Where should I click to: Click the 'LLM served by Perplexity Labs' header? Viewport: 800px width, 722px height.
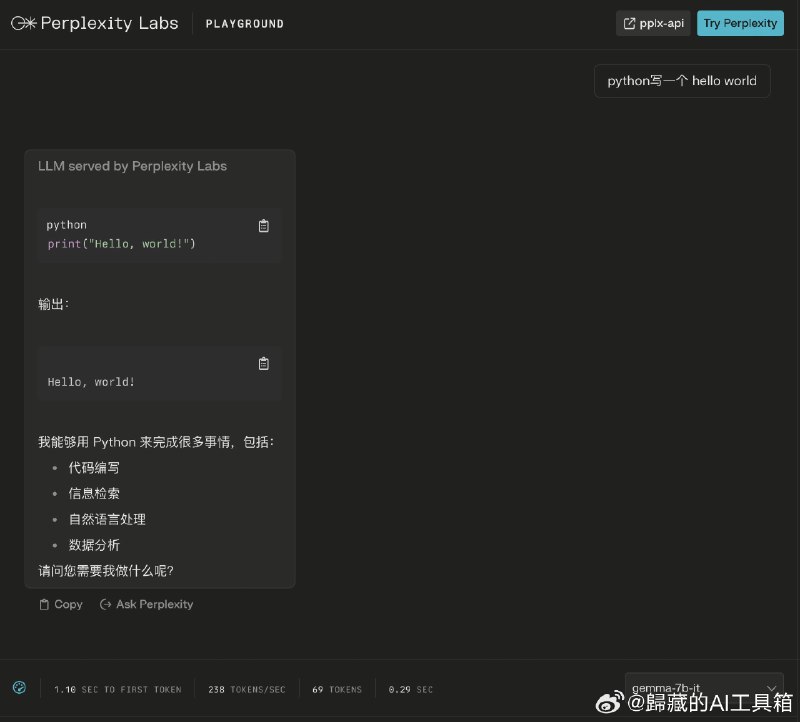click(132, 166)
